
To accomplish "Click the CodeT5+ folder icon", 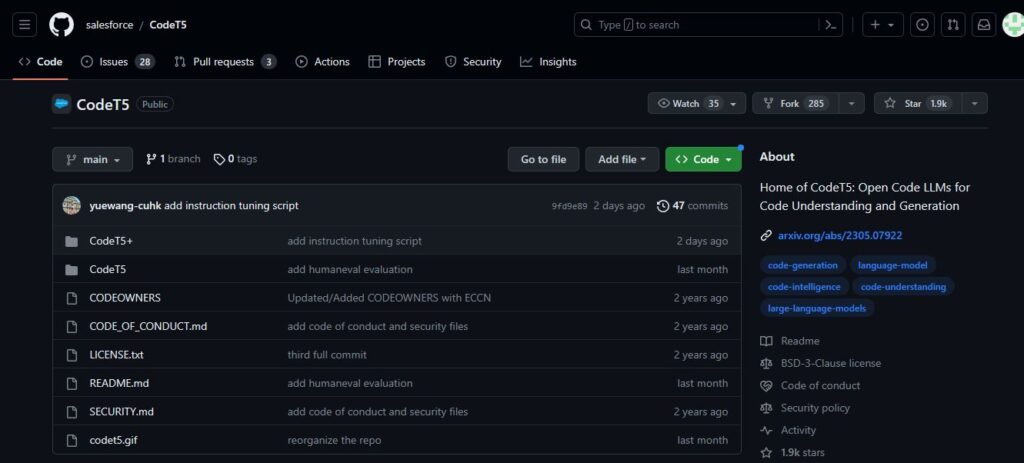I will [x=72, y=242].
